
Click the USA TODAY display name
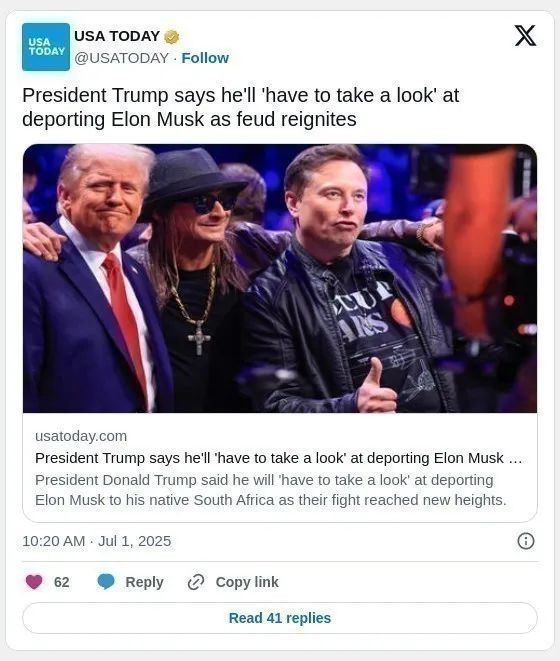tap(117, 36)
